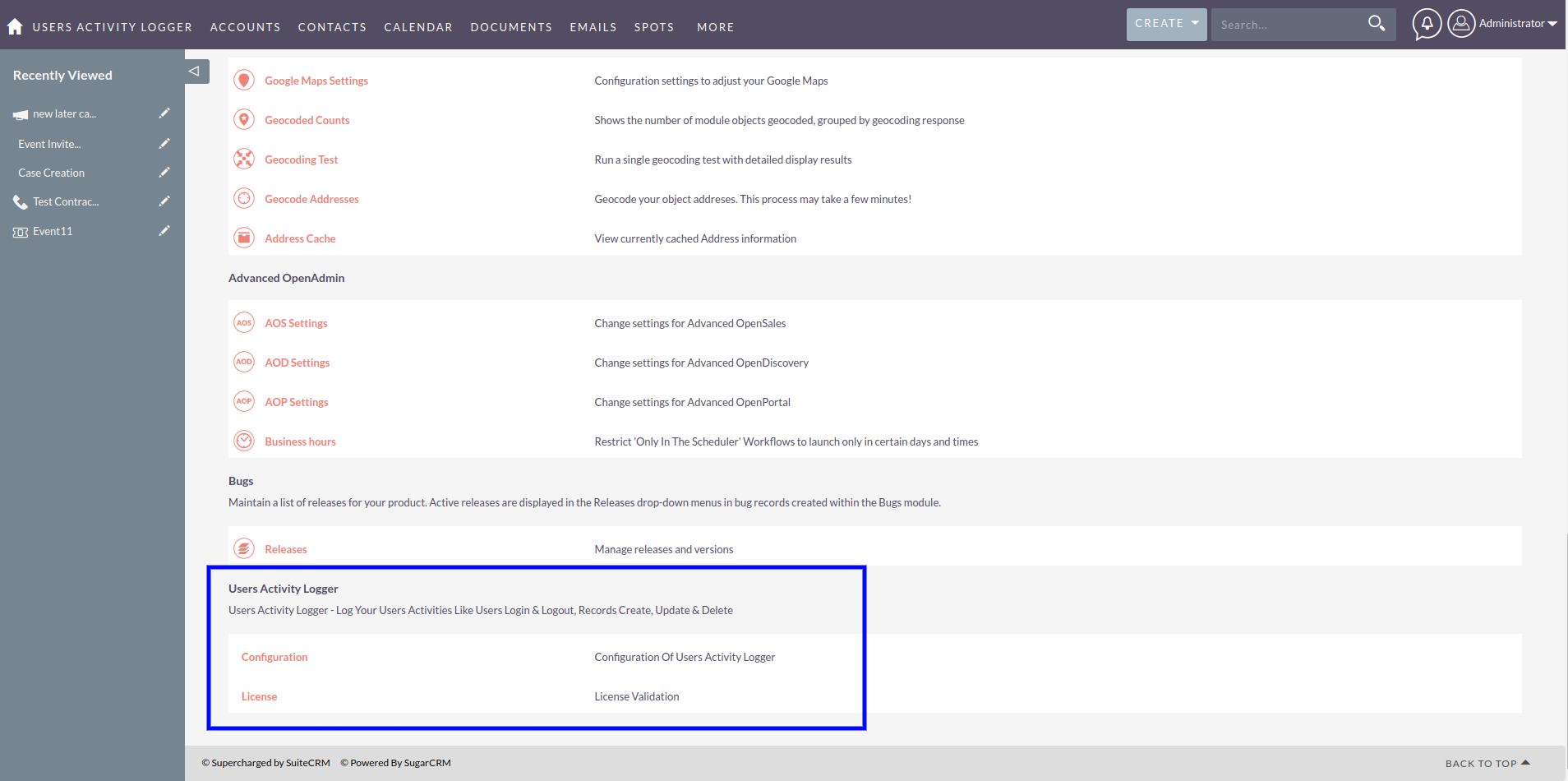This screenshot has height=781, width=1568.
Task: Open AOS Settings link
Action: (296, 323)
